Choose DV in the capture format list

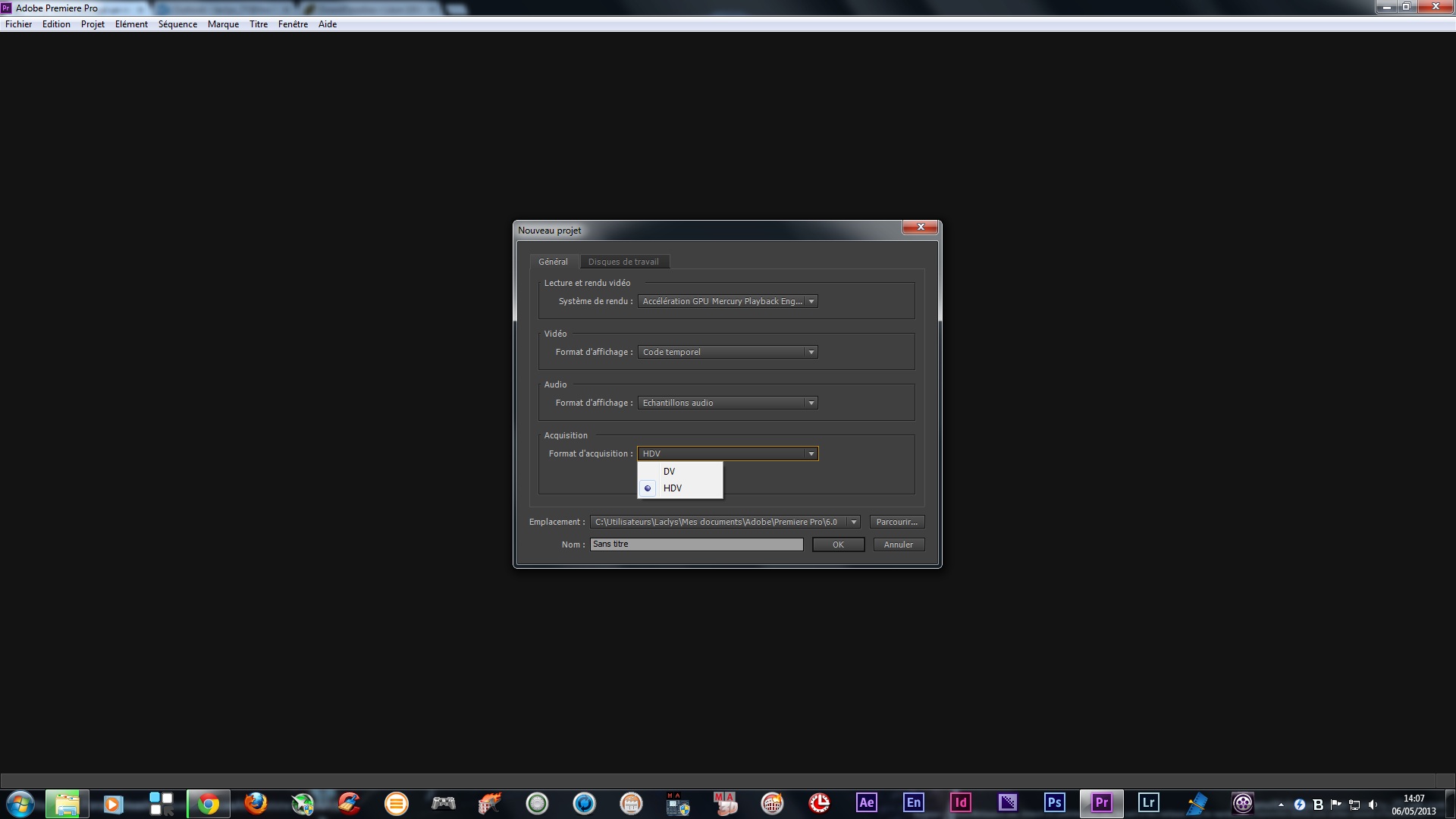point(669,472)
